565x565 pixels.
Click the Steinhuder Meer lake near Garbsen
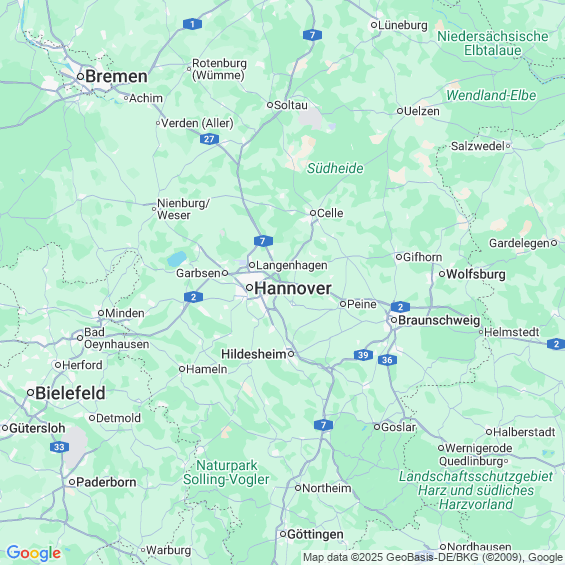click(177, 259)
